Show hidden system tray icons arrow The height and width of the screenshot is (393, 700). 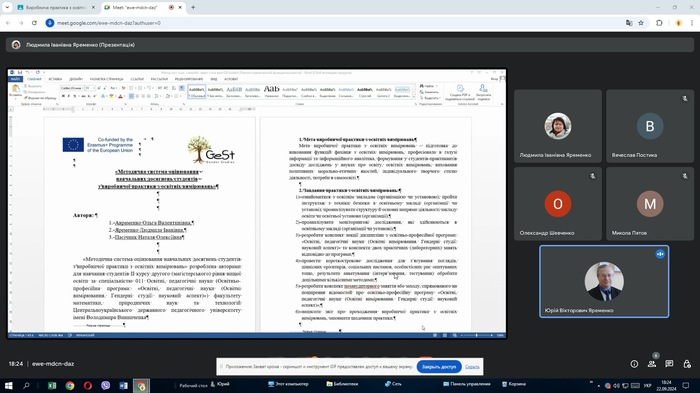(x=599, y=385)
